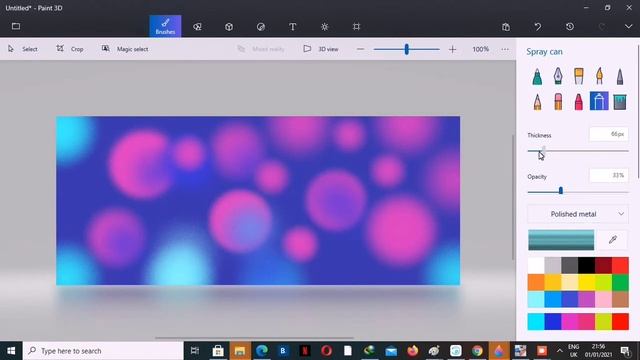
Task: Select the Calligraphy pen brush
Action: pyautogui.click(x=558, y=76)
